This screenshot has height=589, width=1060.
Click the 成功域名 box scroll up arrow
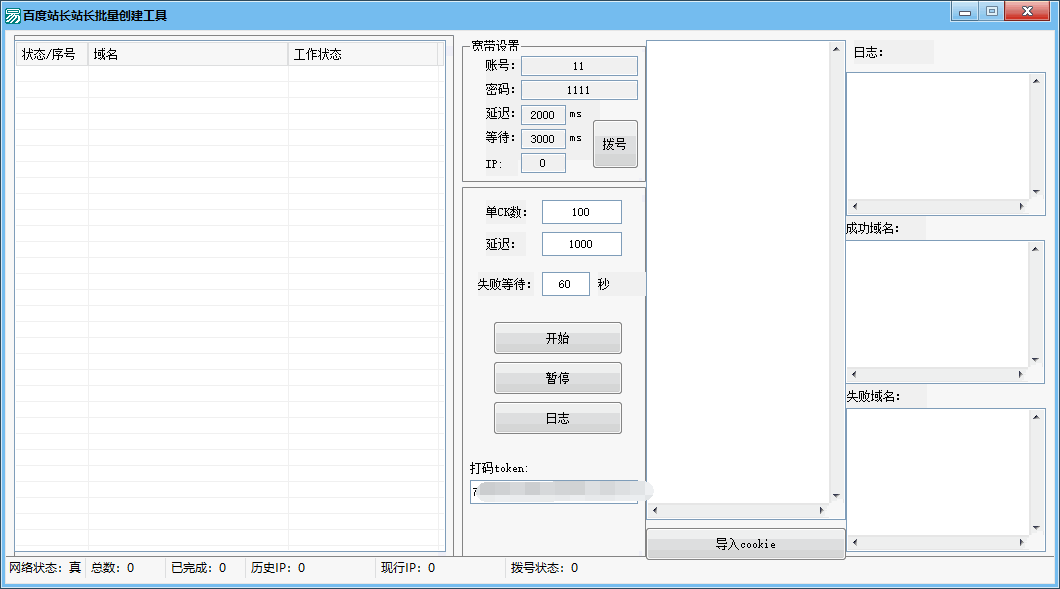click(1036, 249)
